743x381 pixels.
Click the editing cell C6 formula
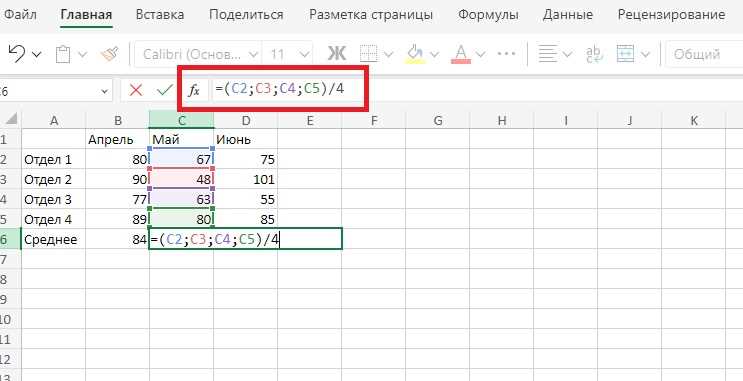click(245, 239)
